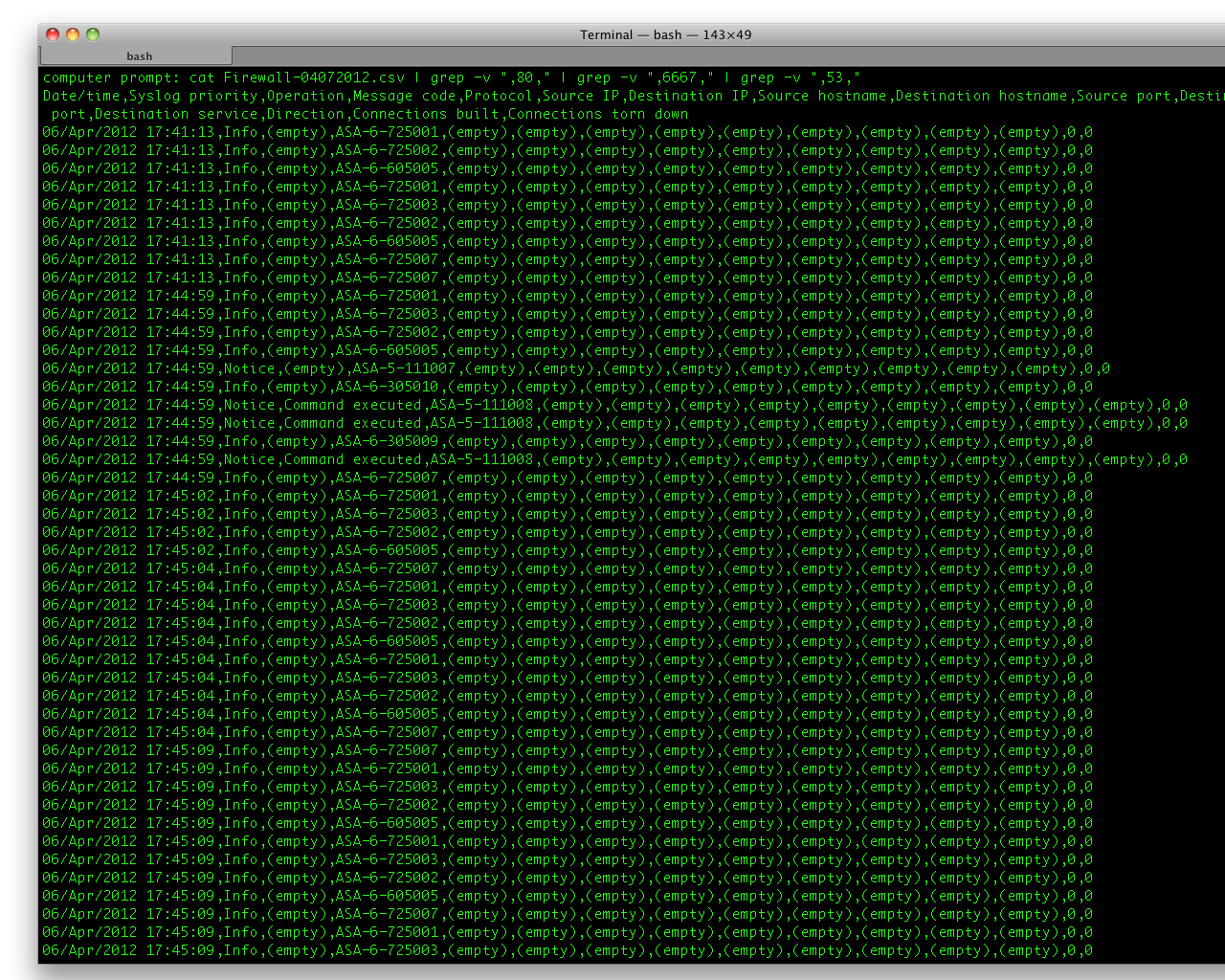Click the 'Source IP' header field
This screenshot has width=1225, height=980.
581,96
